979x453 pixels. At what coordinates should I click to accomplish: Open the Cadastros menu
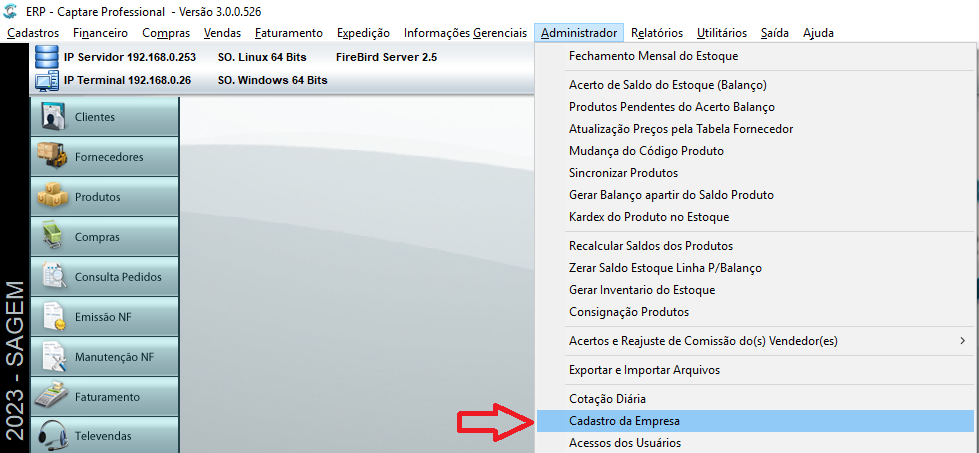point(32,33)
